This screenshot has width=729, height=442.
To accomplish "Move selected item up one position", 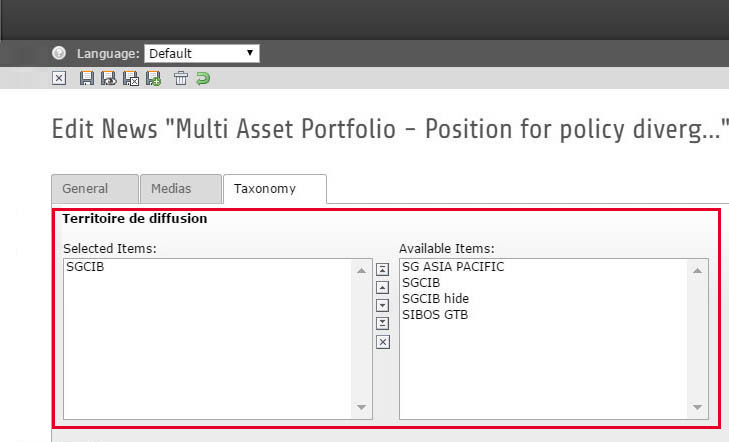I will (382, 288).
